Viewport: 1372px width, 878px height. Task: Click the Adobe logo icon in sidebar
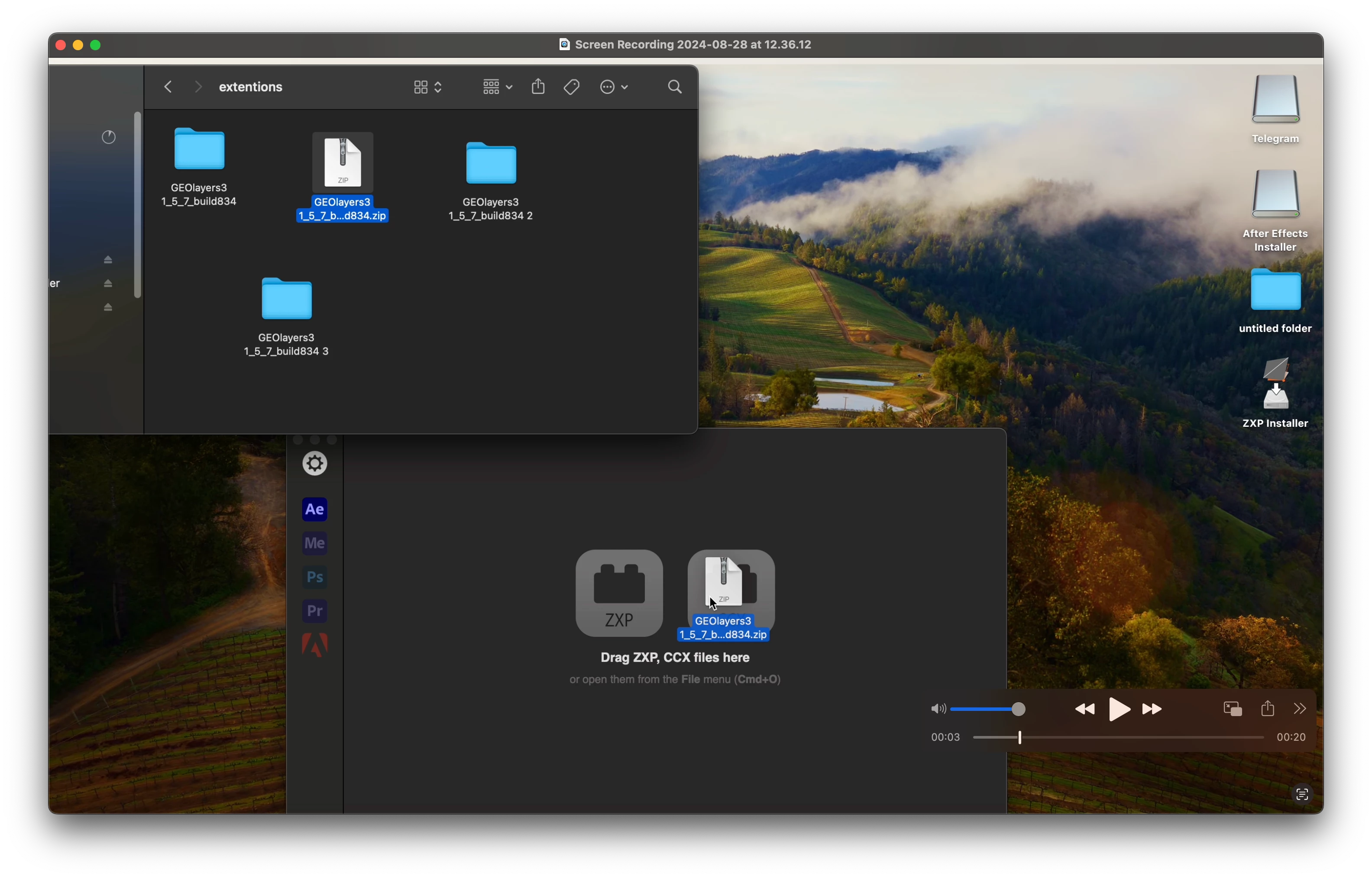315,646
